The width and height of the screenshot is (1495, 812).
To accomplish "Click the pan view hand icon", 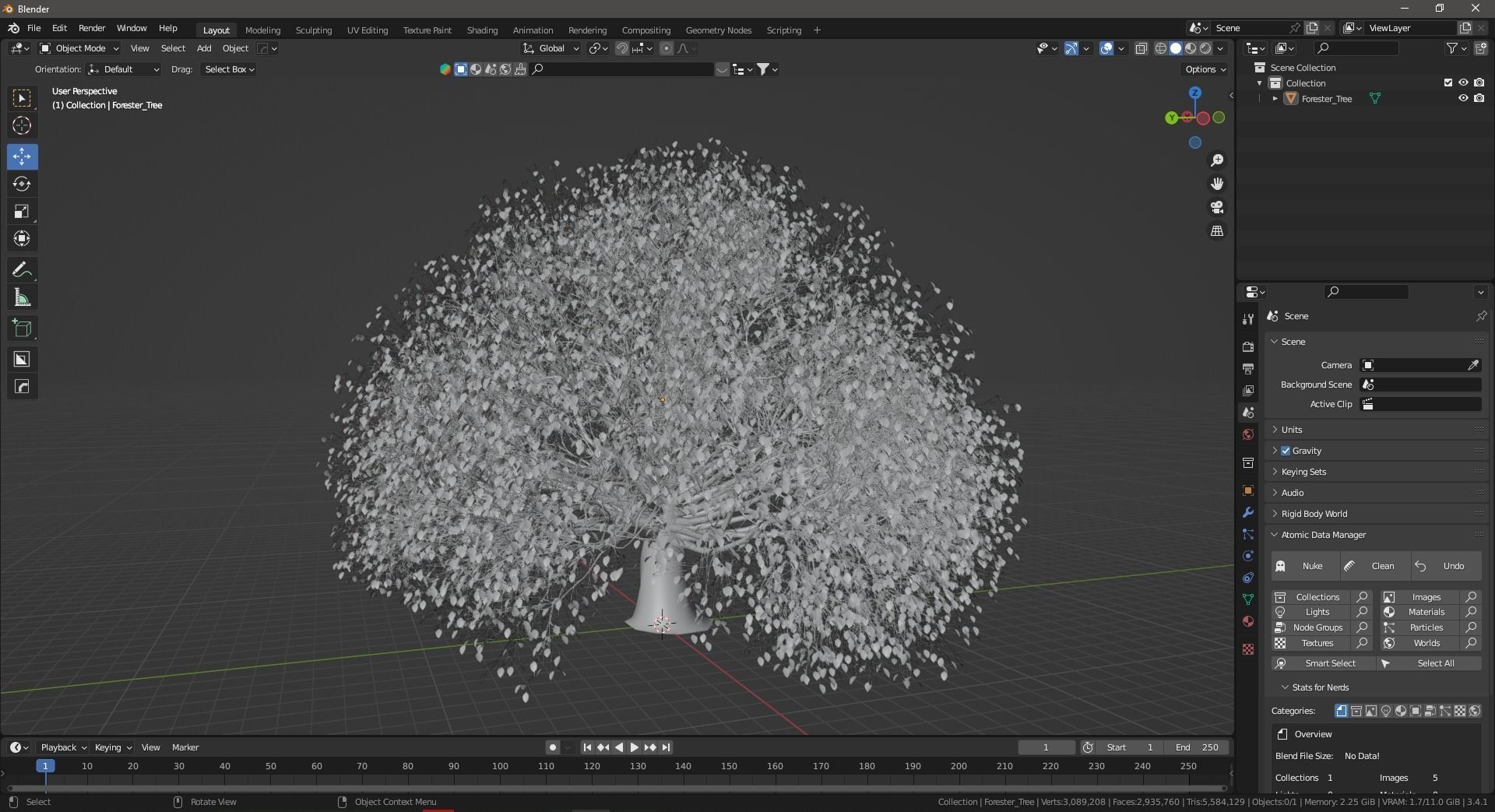I will (1217, 184).
